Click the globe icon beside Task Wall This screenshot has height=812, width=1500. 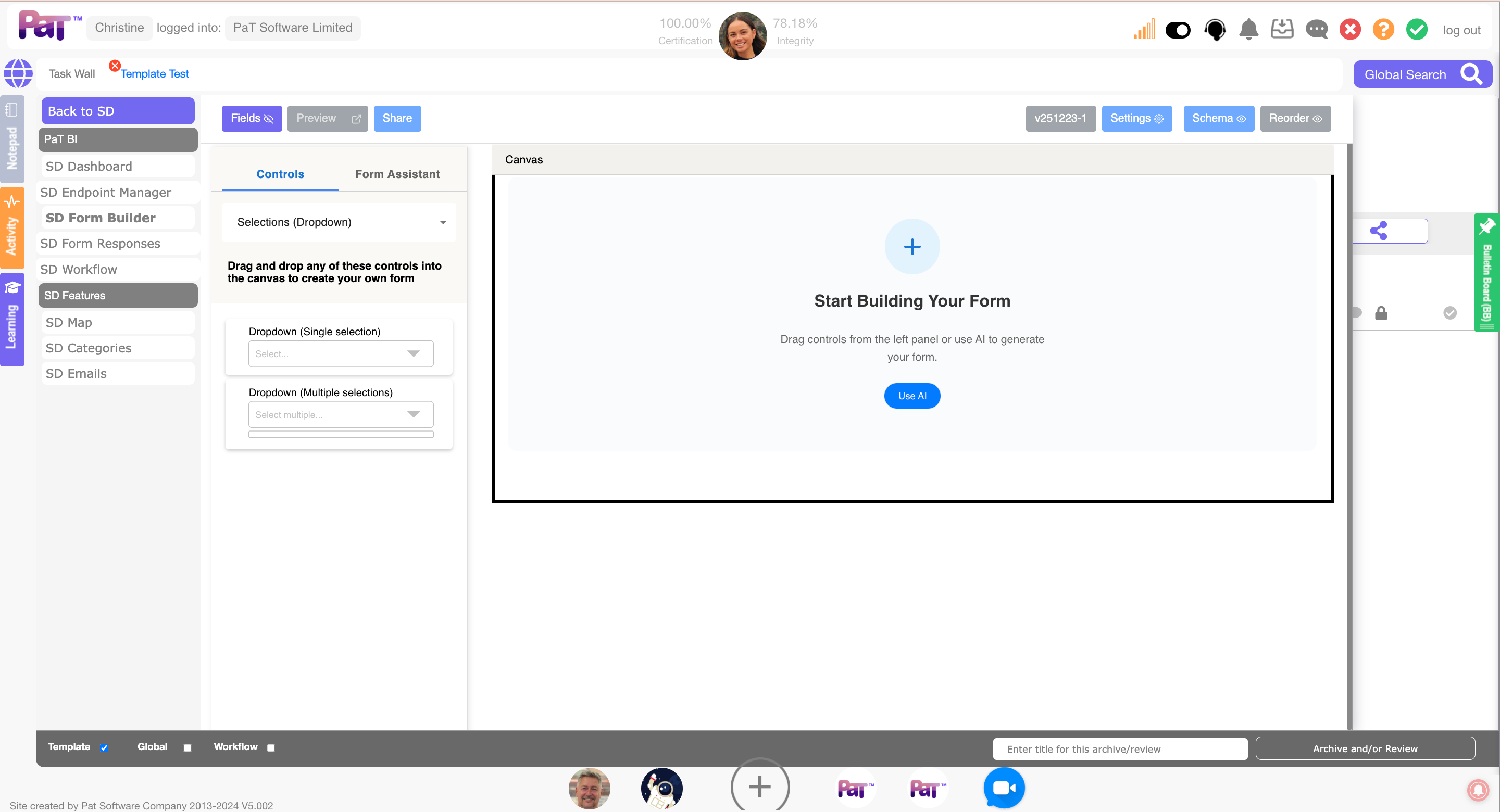18,73
